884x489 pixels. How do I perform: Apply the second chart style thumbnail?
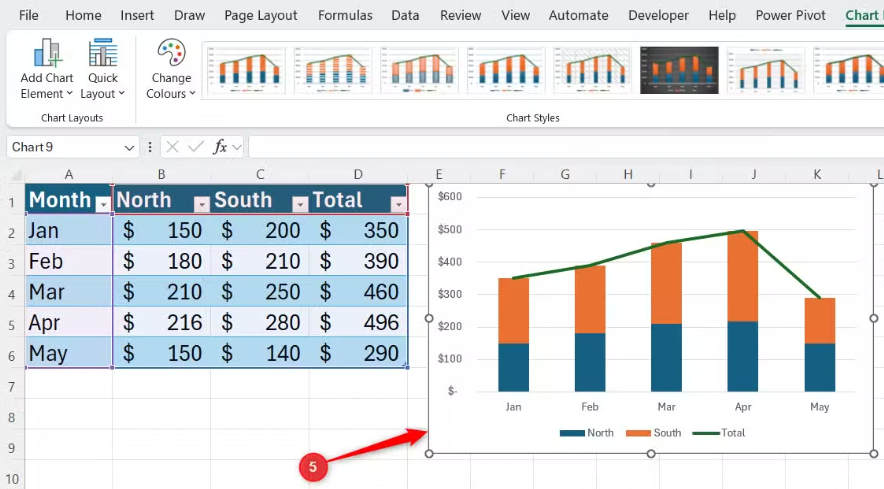coord(333,71)
